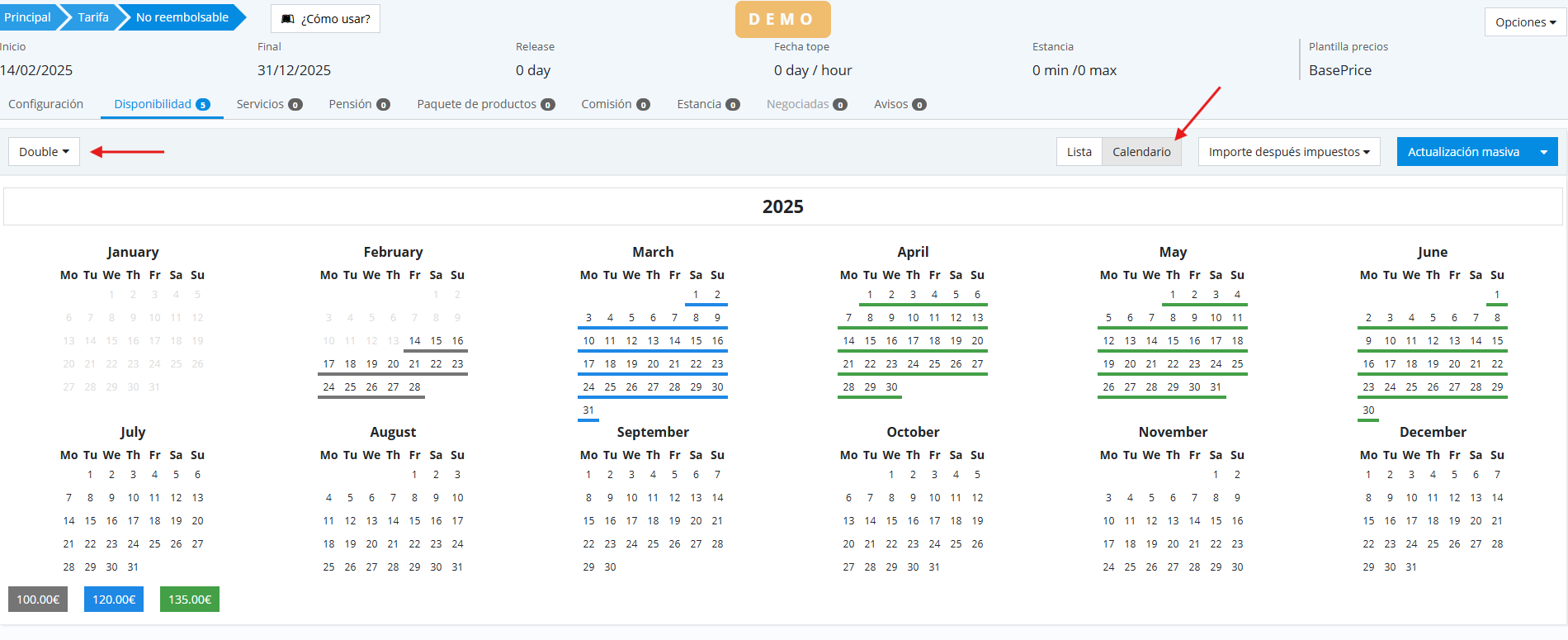This screenshot has width=1568, height=640.
Task: Switch to Calendario view
Action: (x=1141, y=152)
